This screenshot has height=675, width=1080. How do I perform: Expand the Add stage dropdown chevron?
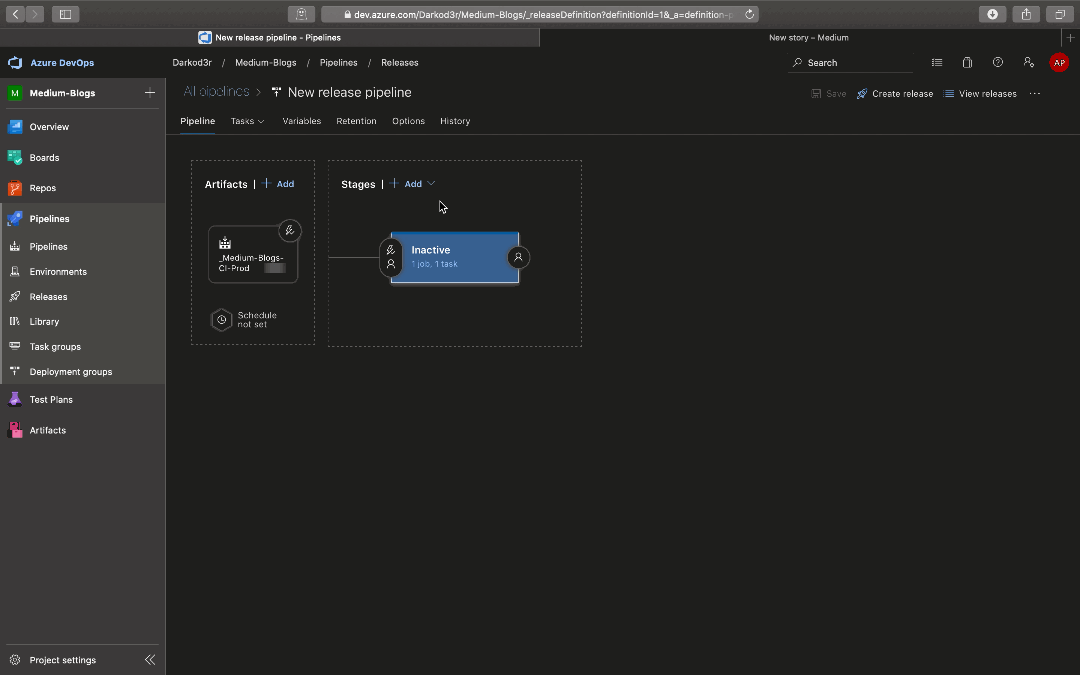point(431,184)
